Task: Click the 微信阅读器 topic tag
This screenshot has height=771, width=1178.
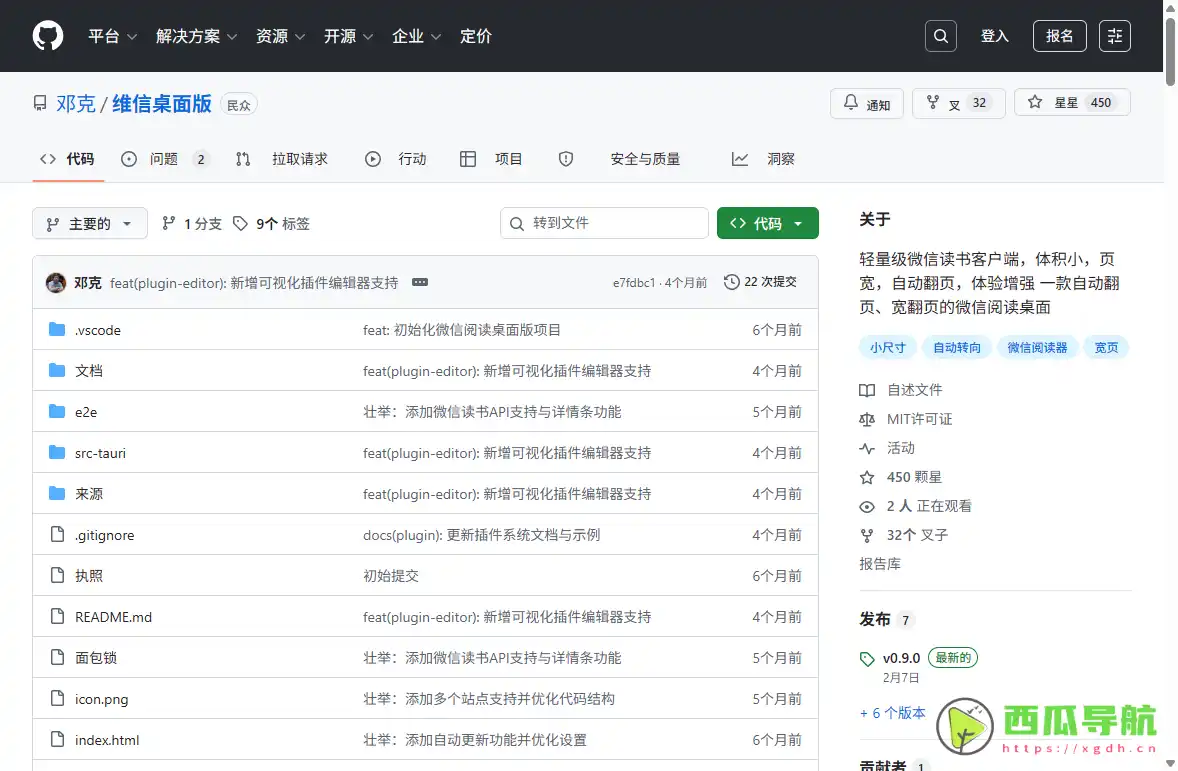Action: pos(1037,347)
